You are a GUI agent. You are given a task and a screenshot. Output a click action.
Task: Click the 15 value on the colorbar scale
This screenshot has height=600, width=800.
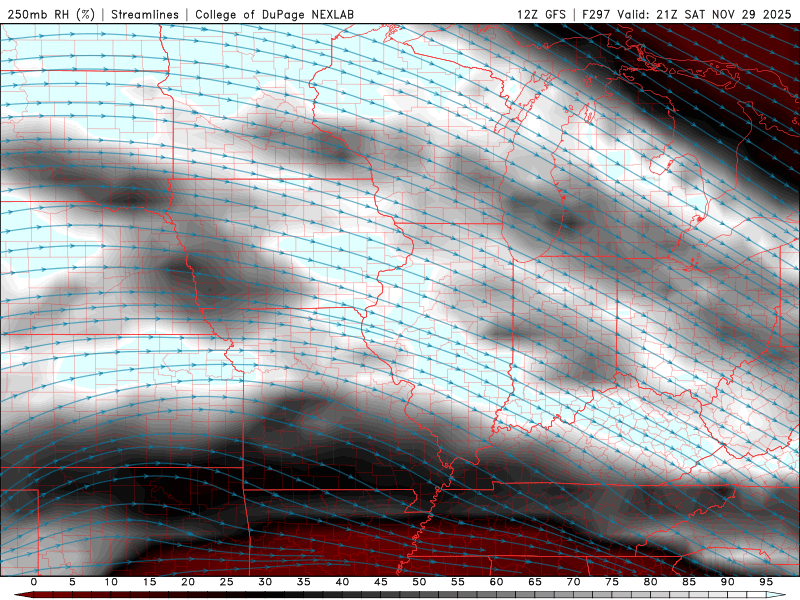149,582
